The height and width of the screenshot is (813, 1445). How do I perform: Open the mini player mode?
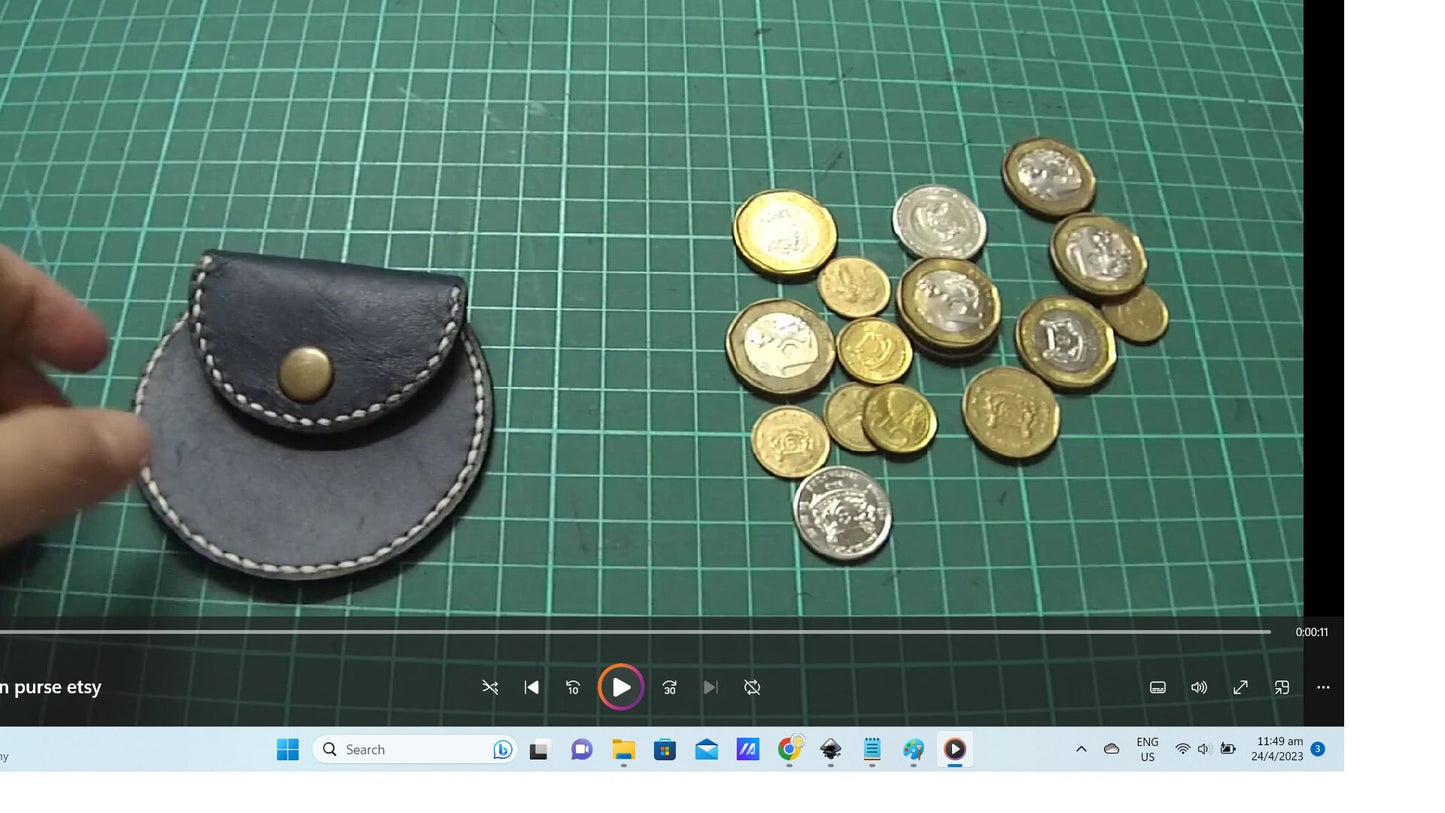pos(1282,687)
